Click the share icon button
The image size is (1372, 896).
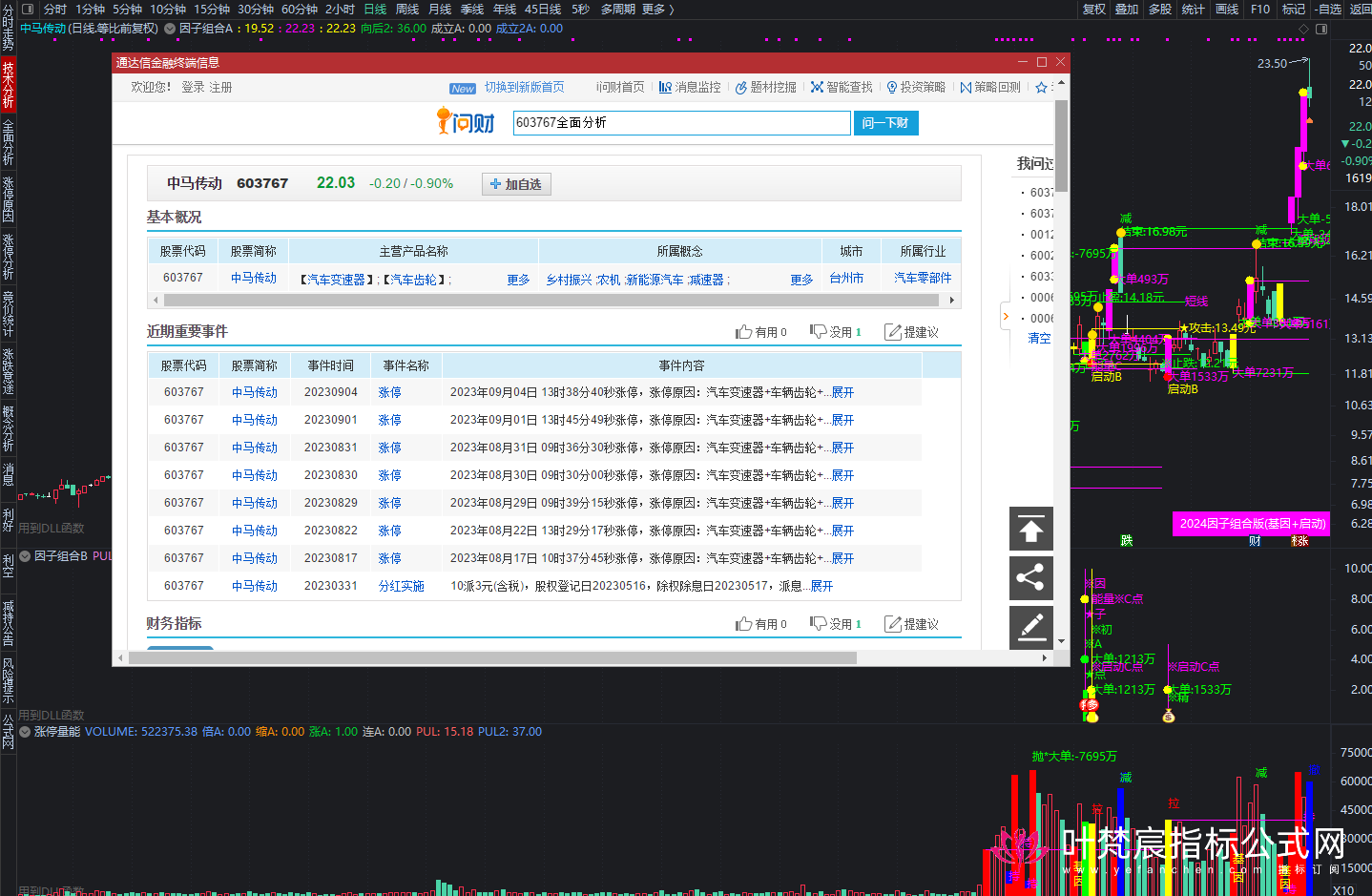(x=1031, y=578)
